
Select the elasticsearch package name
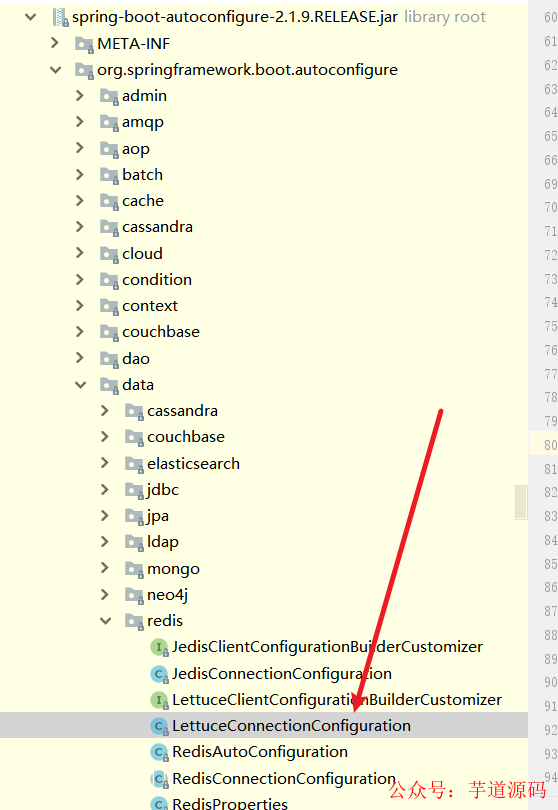coord(193,463)
